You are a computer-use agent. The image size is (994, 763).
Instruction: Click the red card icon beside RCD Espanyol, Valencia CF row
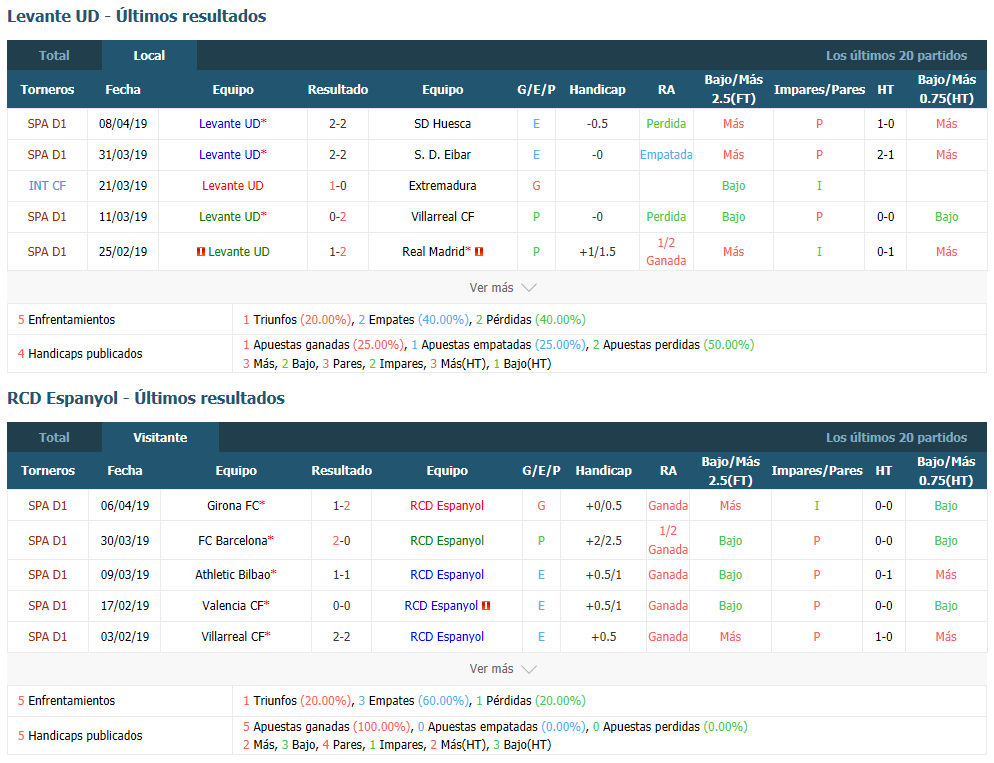click(x=486, y=606)
